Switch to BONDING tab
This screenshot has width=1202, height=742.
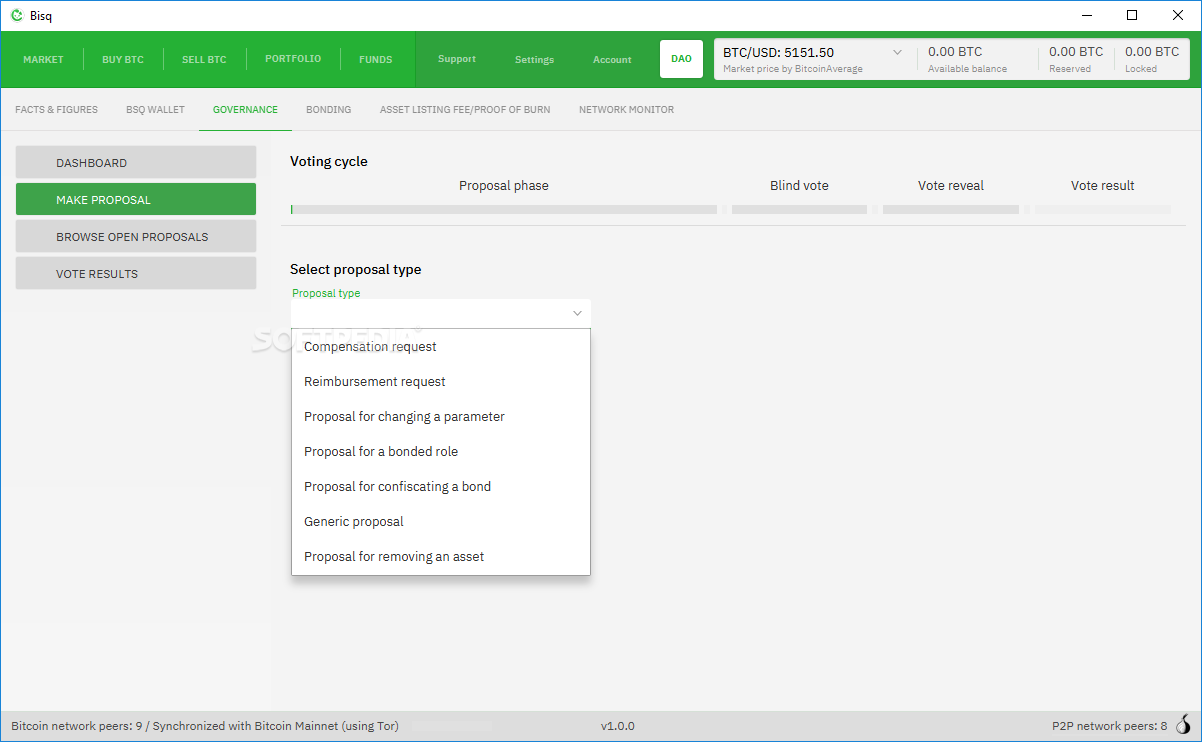click(x=328, y=110)
